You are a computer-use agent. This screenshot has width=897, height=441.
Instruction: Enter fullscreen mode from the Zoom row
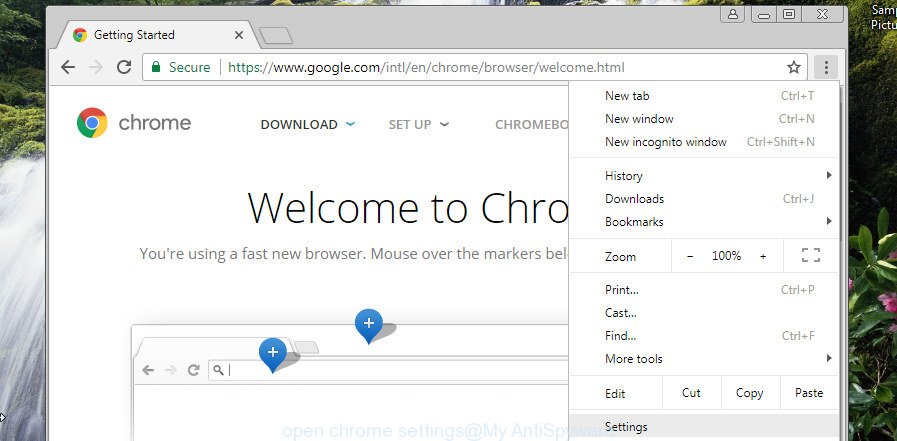point(811,256)
